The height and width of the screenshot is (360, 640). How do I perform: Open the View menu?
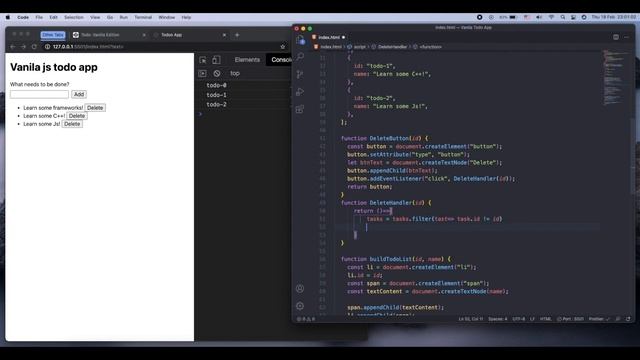click(95, 18)
